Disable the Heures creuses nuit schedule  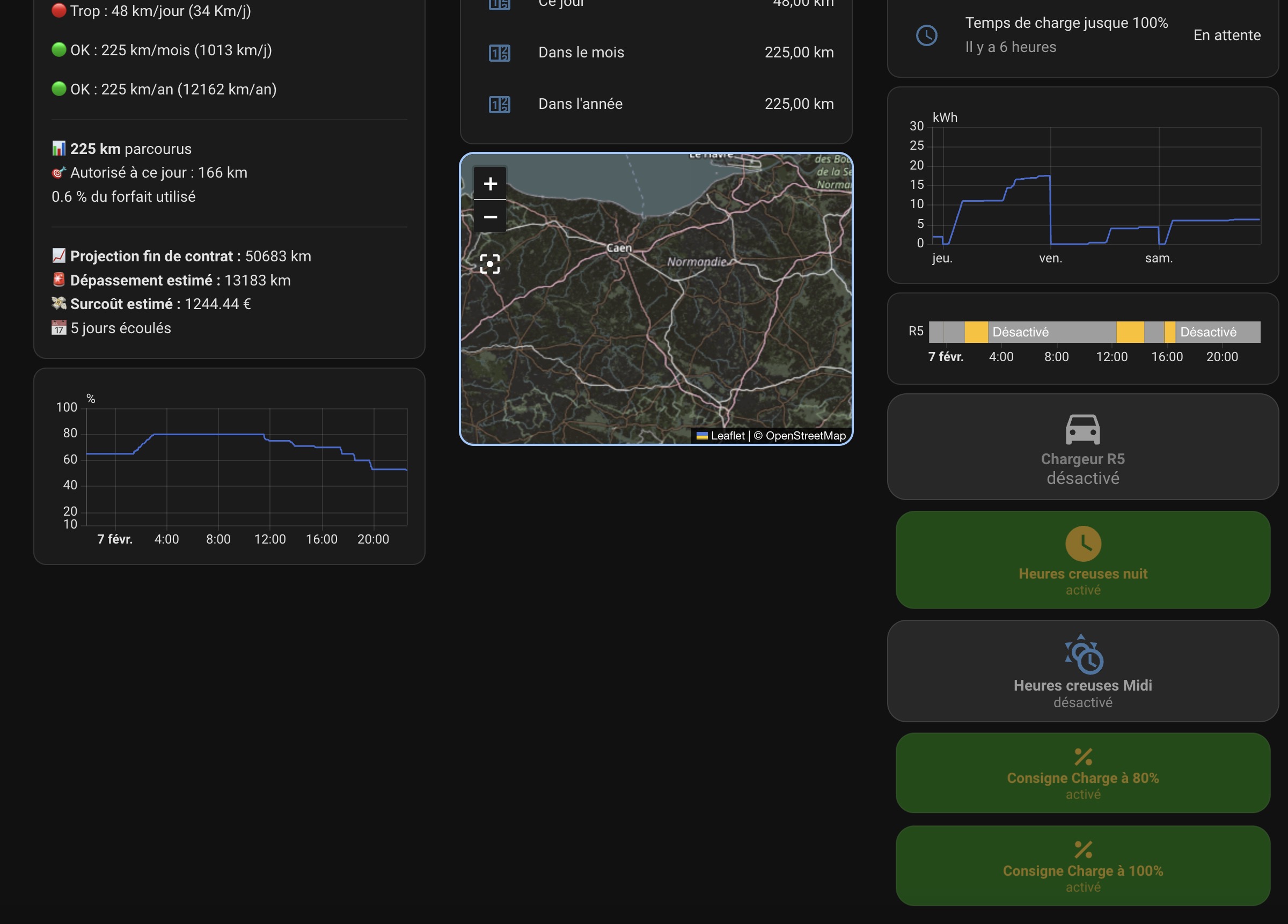pyautogui.click(x=1082, y=574)
